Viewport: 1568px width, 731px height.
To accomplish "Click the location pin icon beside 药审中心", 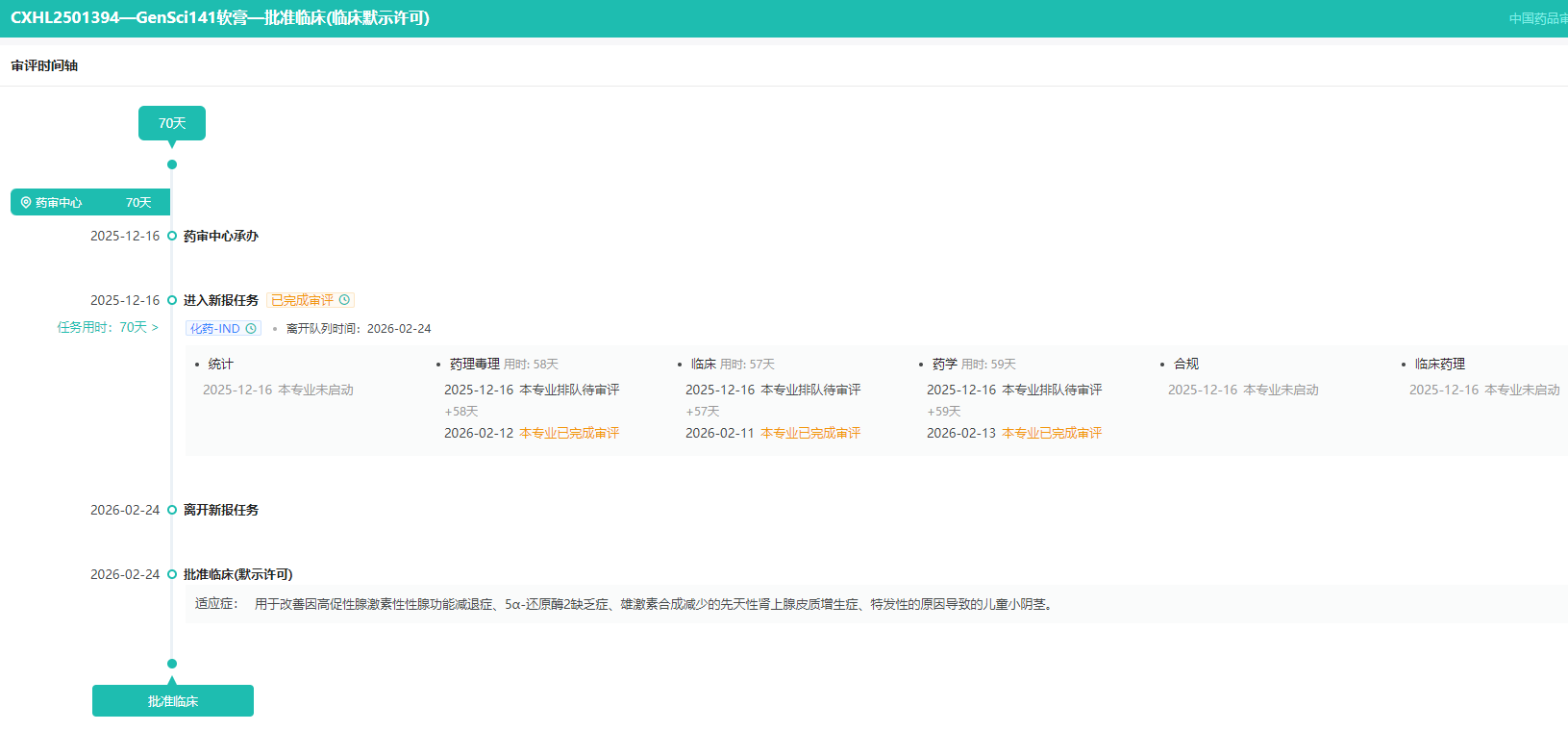I will pos(26,203).
